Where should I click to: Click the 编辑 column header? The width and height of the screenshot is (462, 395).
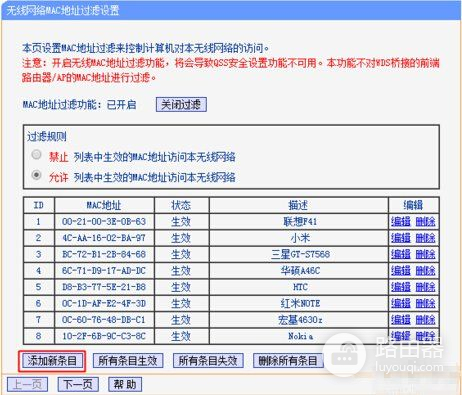point(413,205)
